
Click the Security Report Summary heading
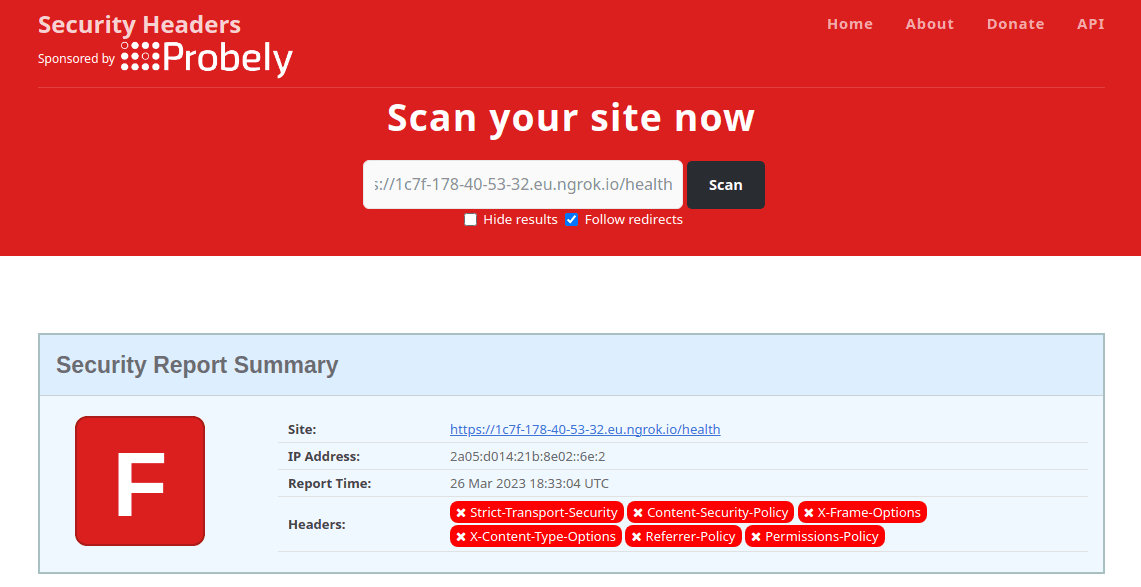pos(197,365)
